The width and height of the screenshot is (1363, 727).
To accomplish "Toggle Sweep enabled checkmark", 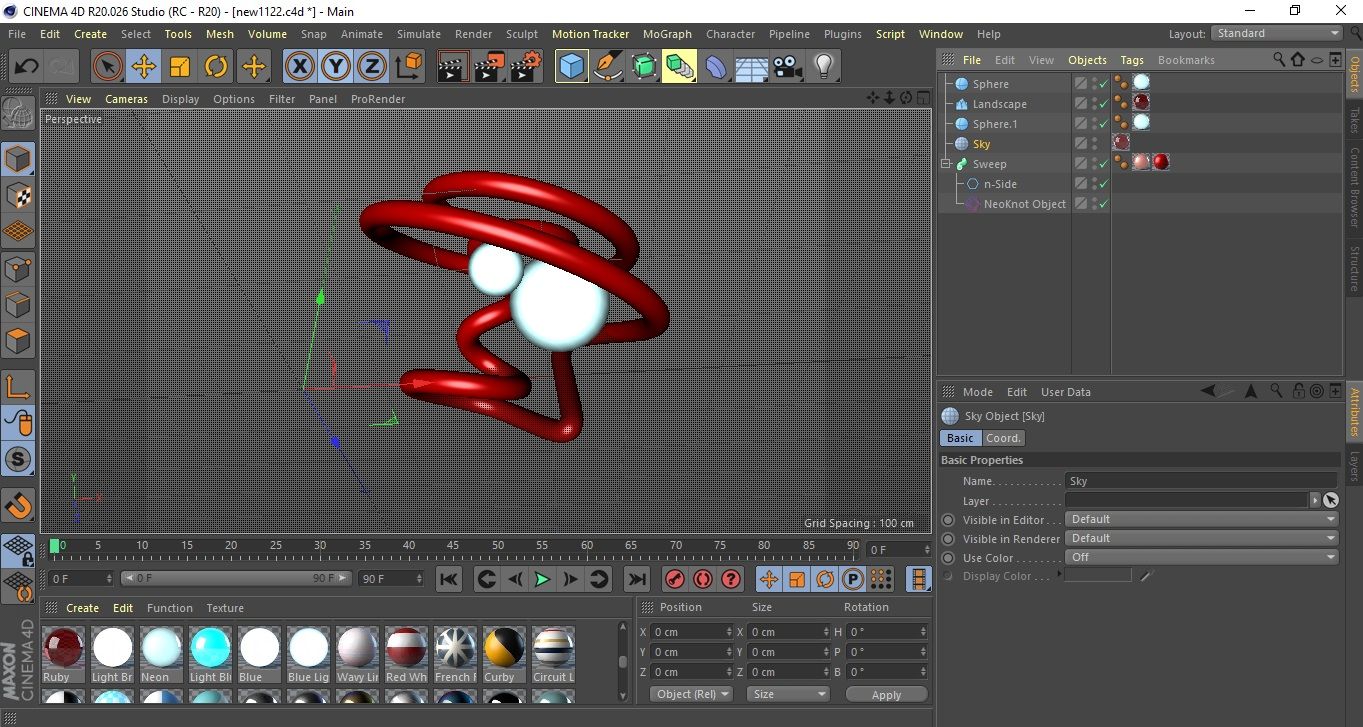I will coord(1104,164).
